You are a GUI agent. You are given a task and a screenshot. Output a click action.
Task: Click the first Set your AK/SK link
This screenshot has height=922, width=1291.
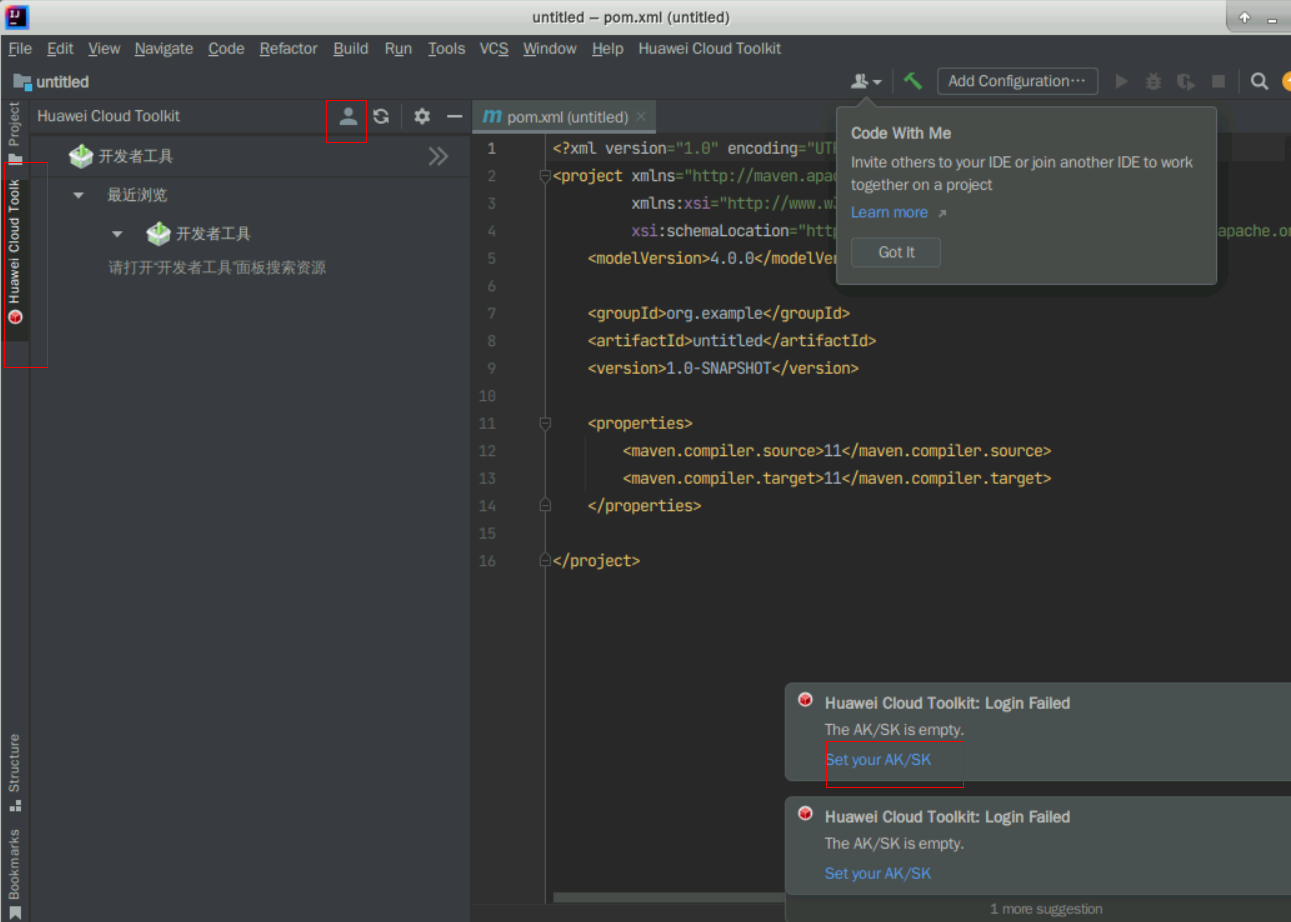click(877, 759)
